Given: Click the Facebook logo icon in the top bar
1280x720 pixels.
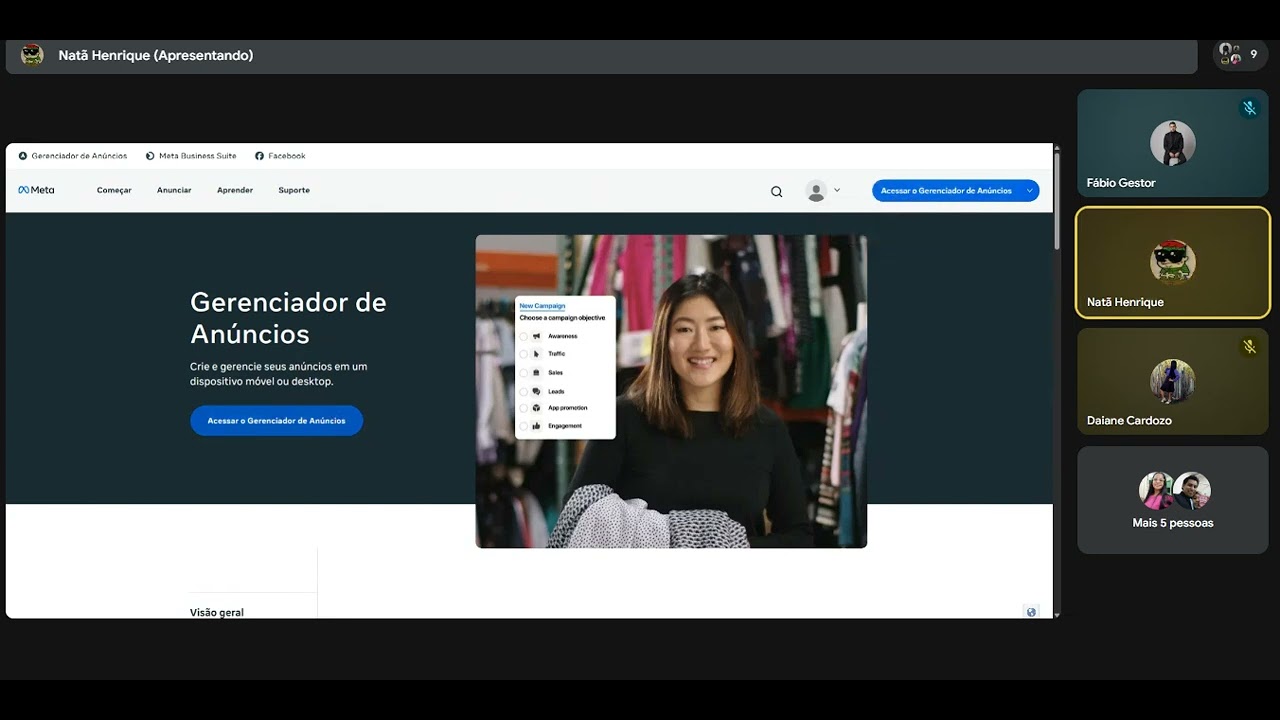Looking at the screenshot, I should tap(260, 156).
